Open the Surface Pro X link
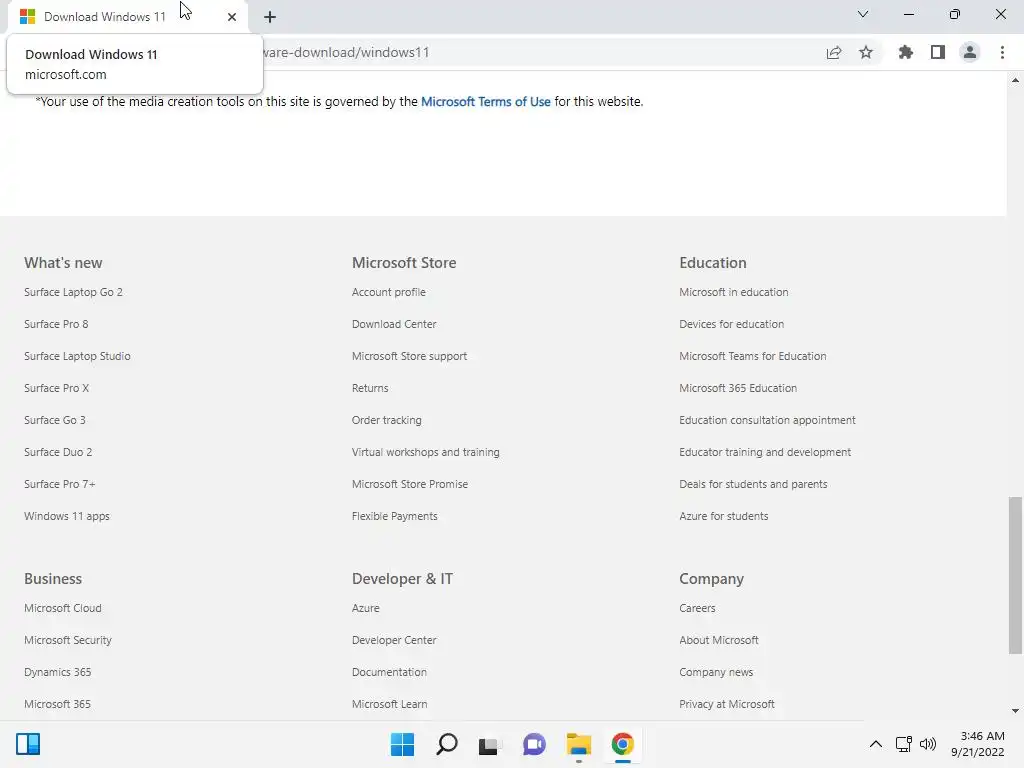The width and height of the screenshot is (1024, 768). coord(56,388)
